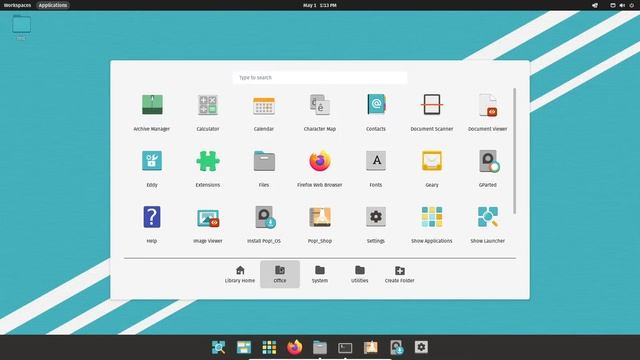The image size is (640, 360).
Task: Launch the Calculator app
Action: [x=208, y=112]
